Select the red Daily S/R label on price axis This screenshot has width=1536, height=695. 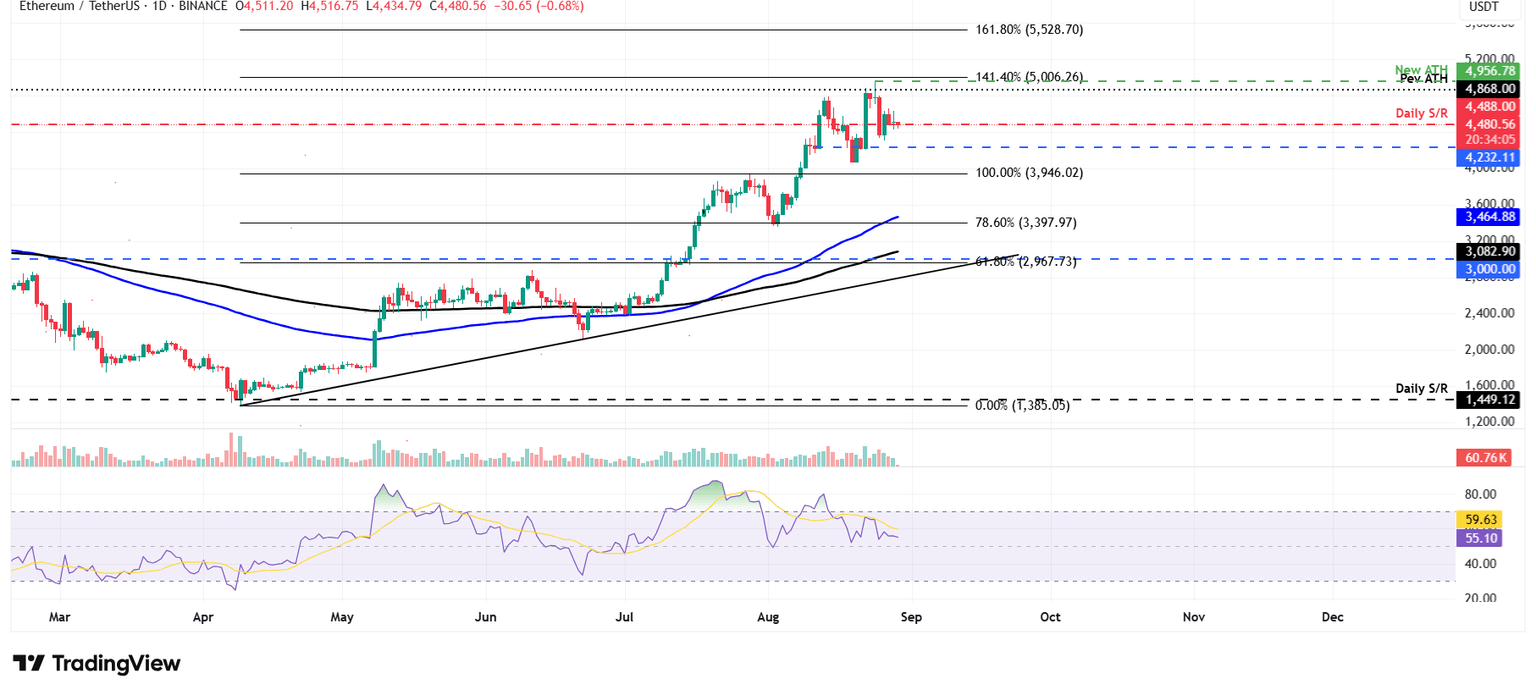(1421, 113)
